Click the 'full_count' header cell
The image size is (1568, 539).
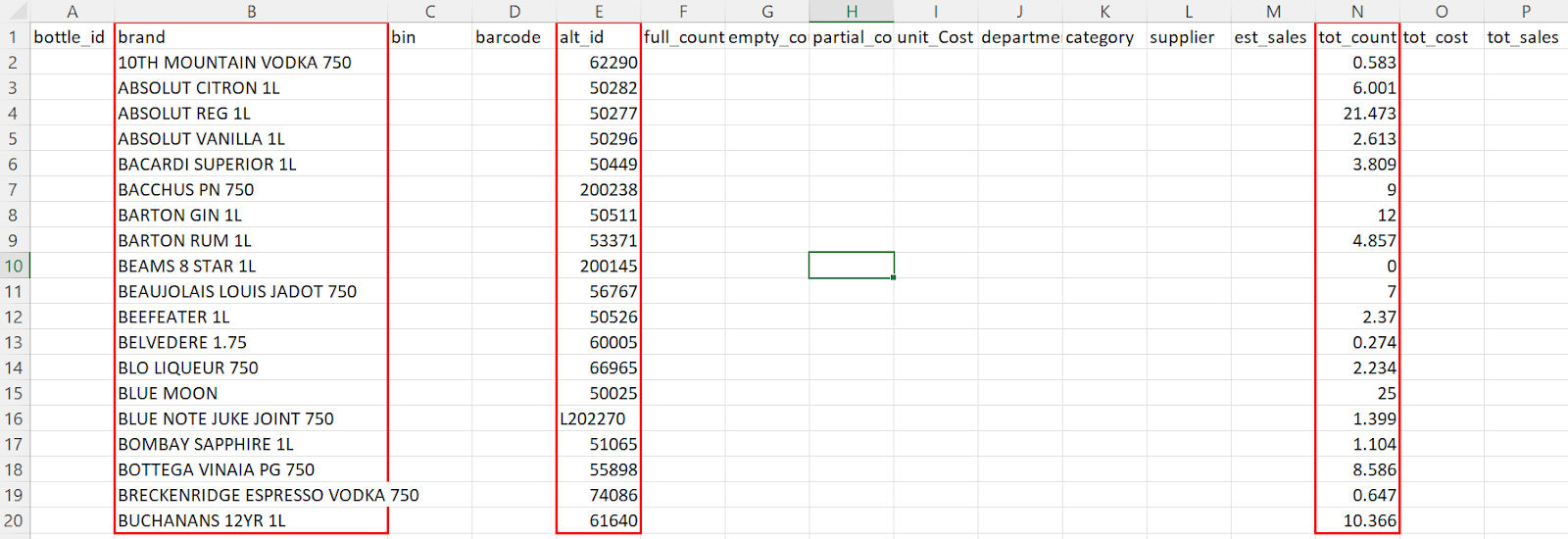(x=683, y=36)
